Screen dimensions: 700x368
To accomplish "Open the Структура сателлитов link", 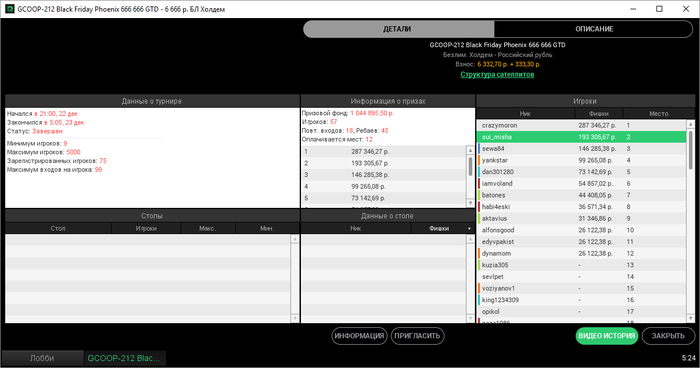I will click(x=497, y=75).
